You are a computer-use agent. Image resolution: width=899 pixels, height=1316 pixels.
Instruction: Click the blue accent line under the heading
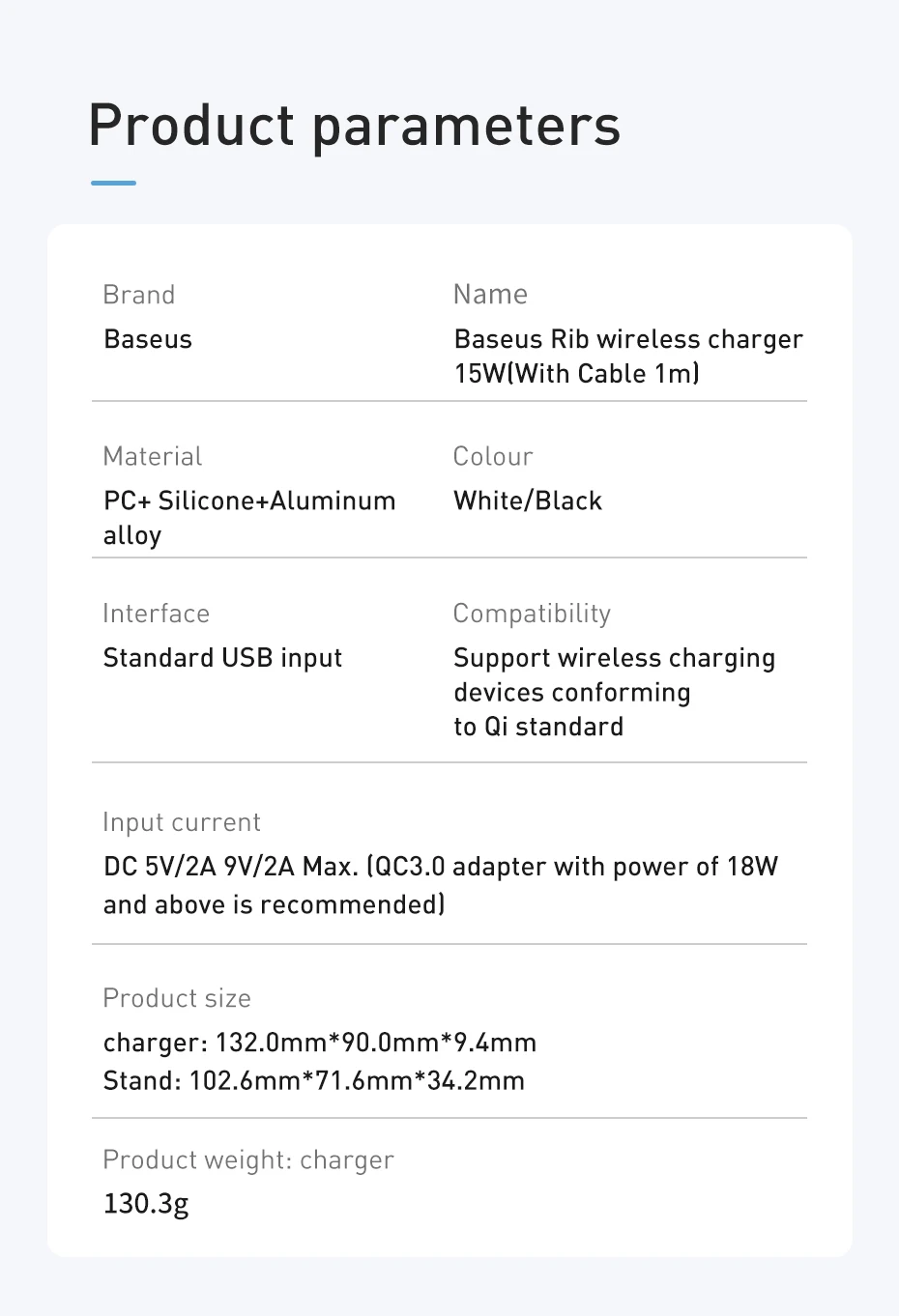coord(113,183)
